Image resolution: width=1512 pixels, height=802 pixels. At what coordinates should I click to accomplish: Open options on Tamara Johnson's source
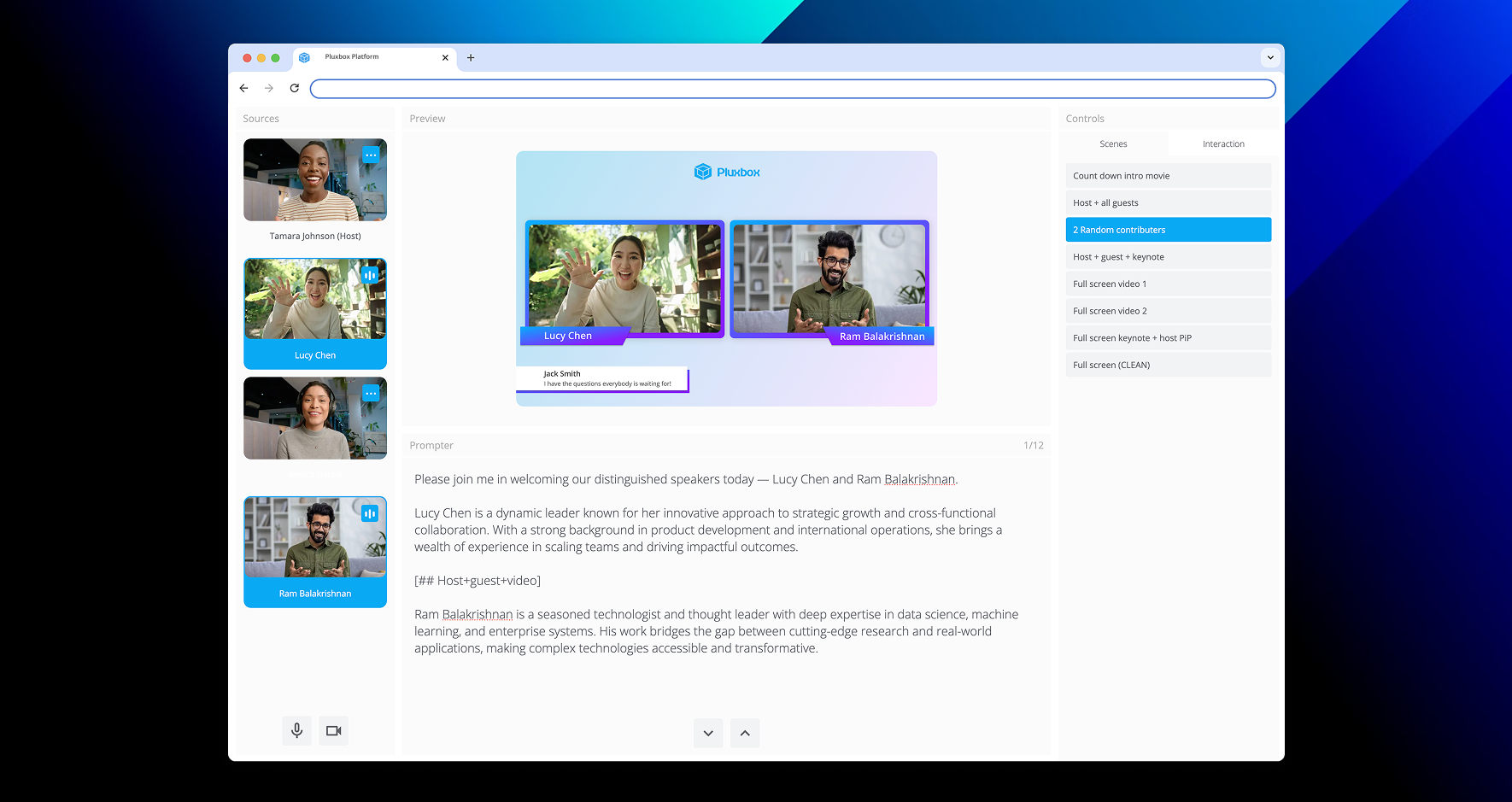[x=371, y=155]
